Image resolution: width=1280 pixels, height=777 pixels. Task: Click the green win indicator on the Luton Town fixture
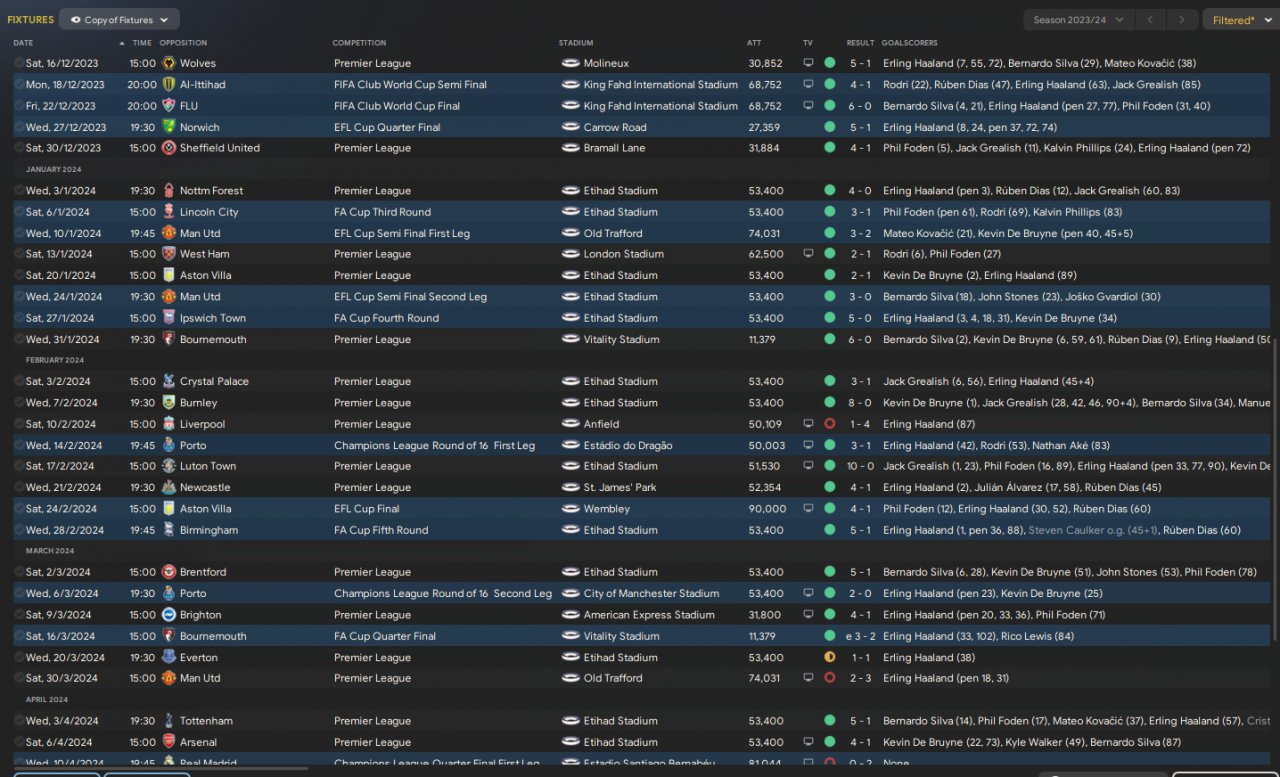[829, 466]
